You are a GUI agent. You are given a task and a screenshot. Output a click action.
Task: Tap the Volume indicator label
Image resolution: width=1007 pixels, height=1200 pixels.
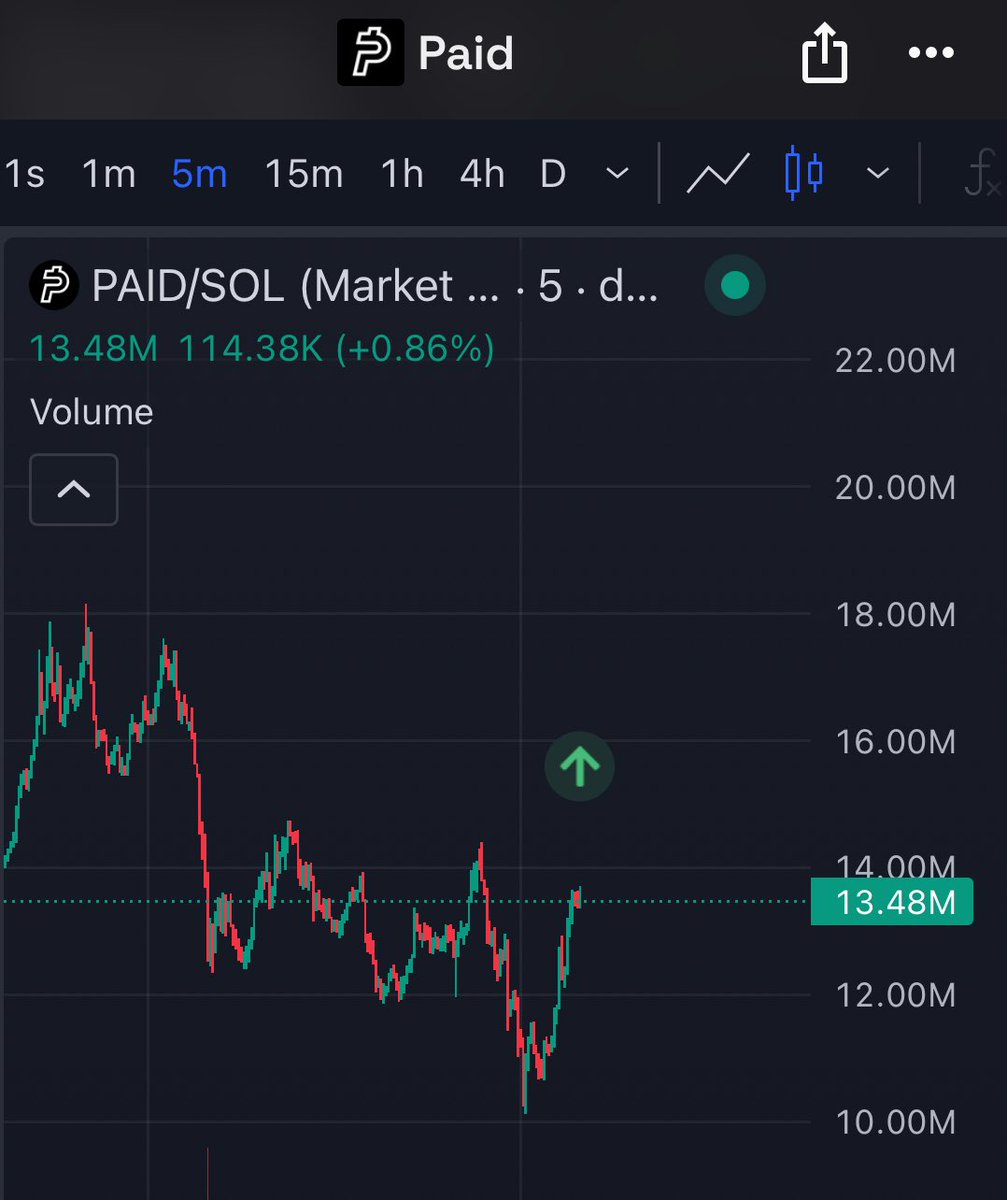coord(92,412)
